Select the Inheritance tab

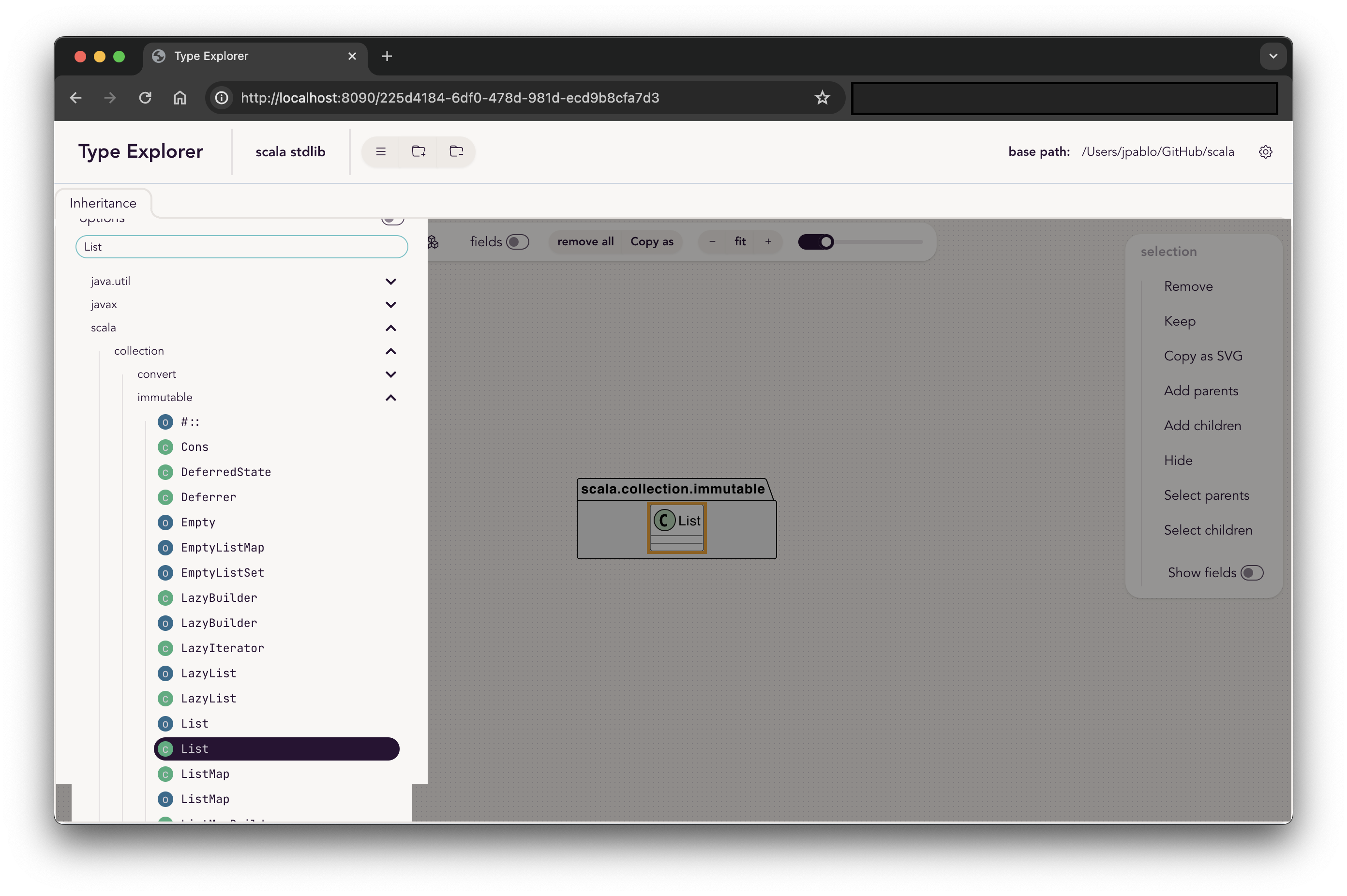(103, 203)
